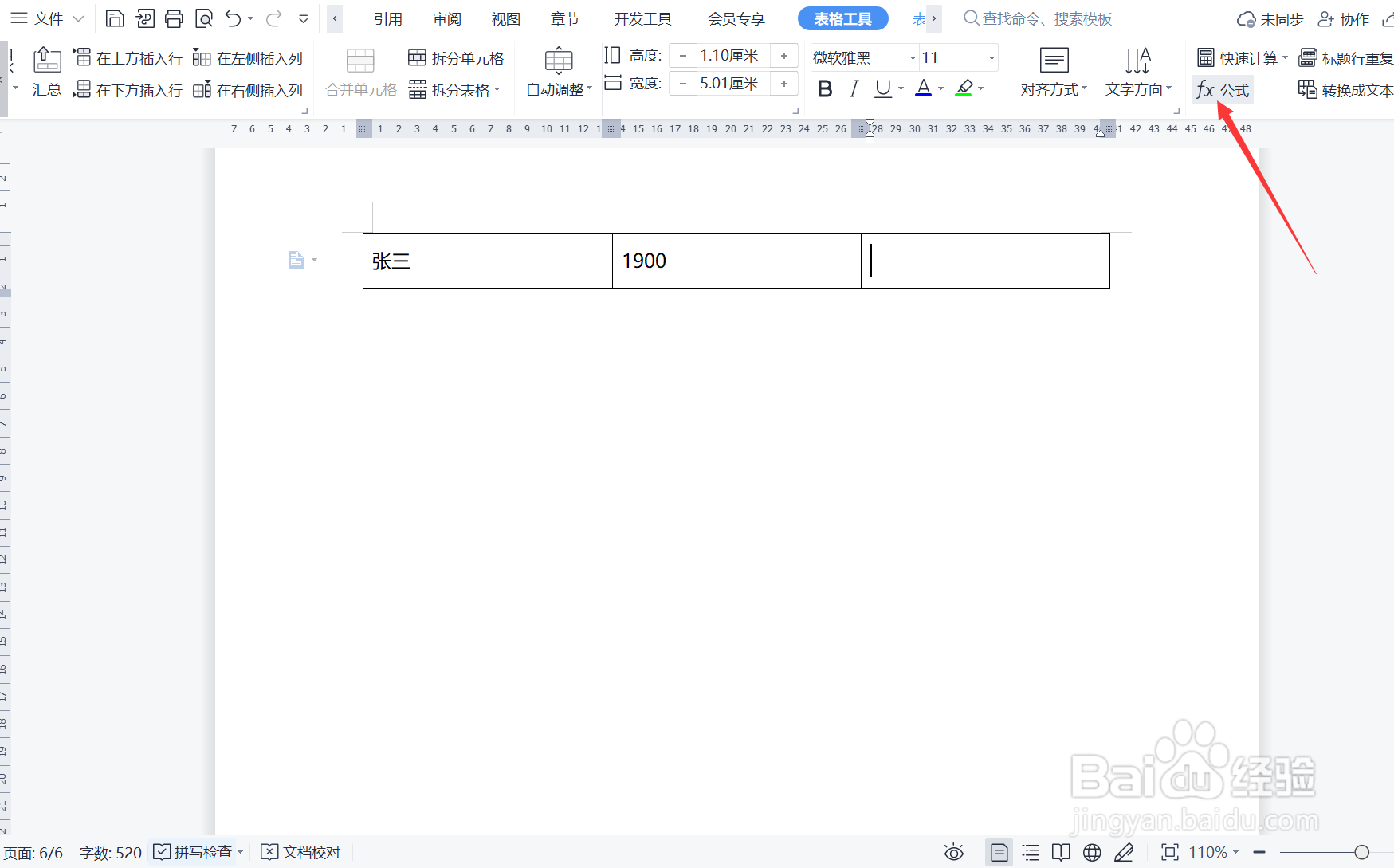
Task: Toggle Underline formatting
Action: tap(882, 88)
